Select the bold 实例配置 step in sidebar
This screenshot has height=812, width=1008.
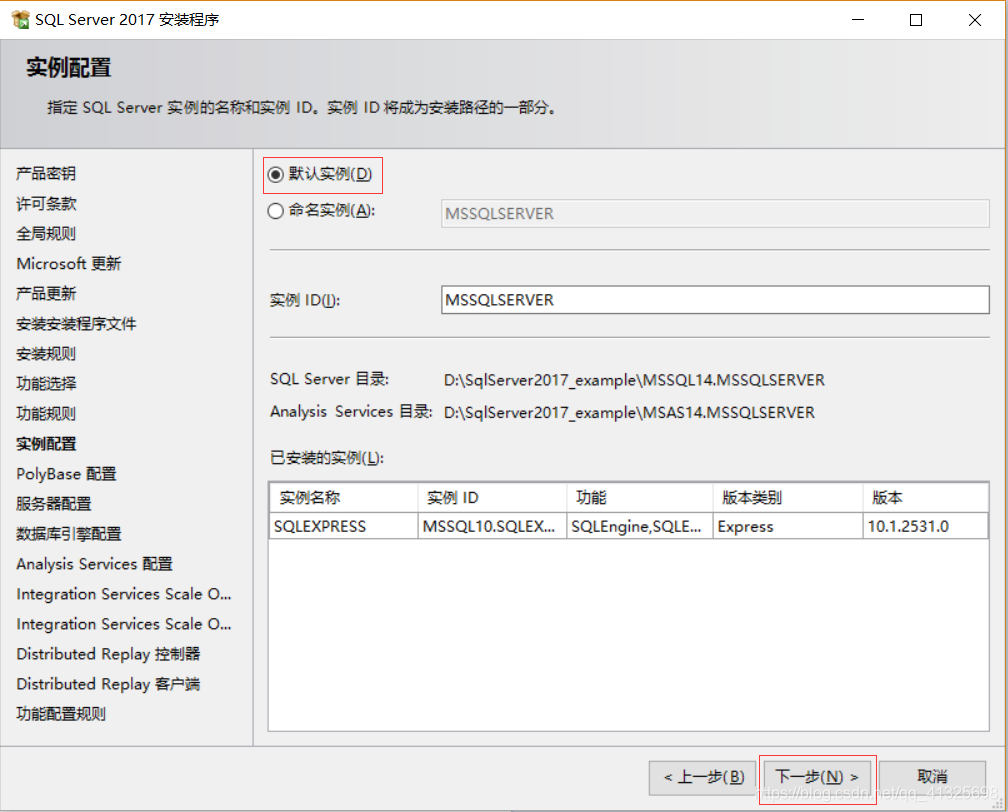click(46, 444)
